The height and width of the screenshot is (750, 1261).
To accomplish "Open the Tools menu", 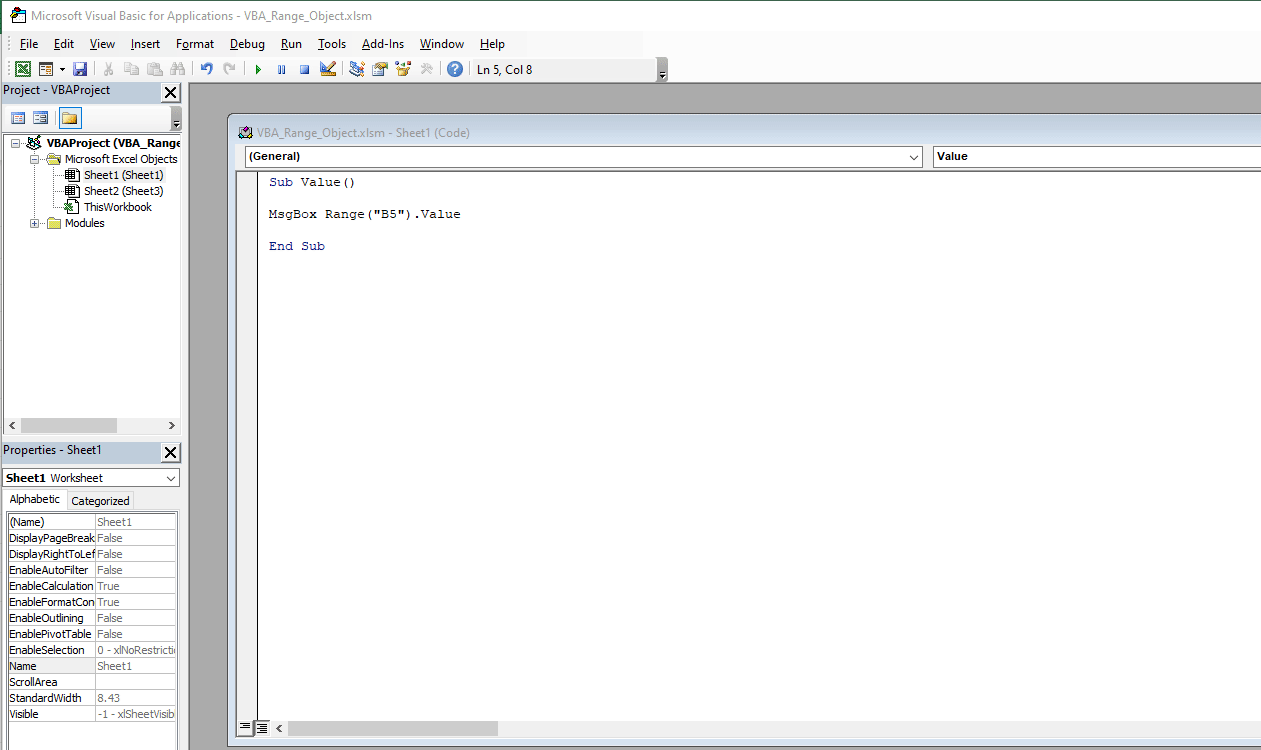I will (331, 44).
